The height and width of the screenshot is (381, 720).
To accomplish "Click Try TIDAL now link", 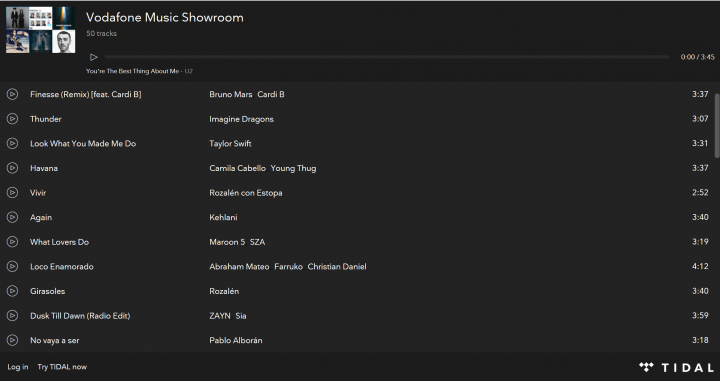I will point(62,367).
